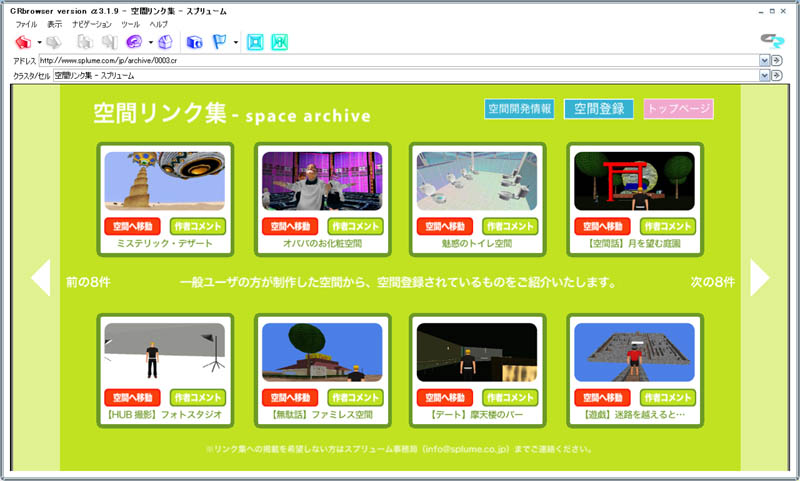800x481 pixels.
Task: Click the 空間登録 button
Action: click(x=599, y=109)
